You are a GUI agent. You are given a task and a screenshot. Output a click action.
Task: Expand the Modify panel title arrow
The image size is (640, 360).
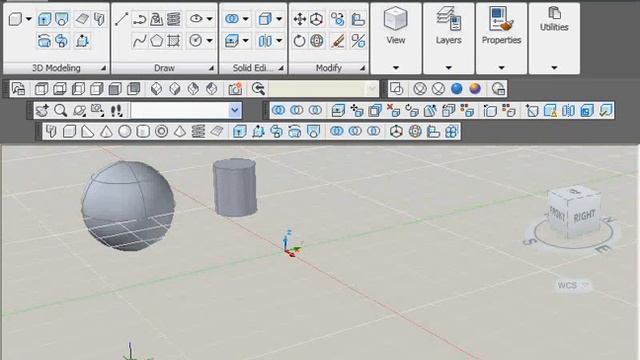[362, 68]
